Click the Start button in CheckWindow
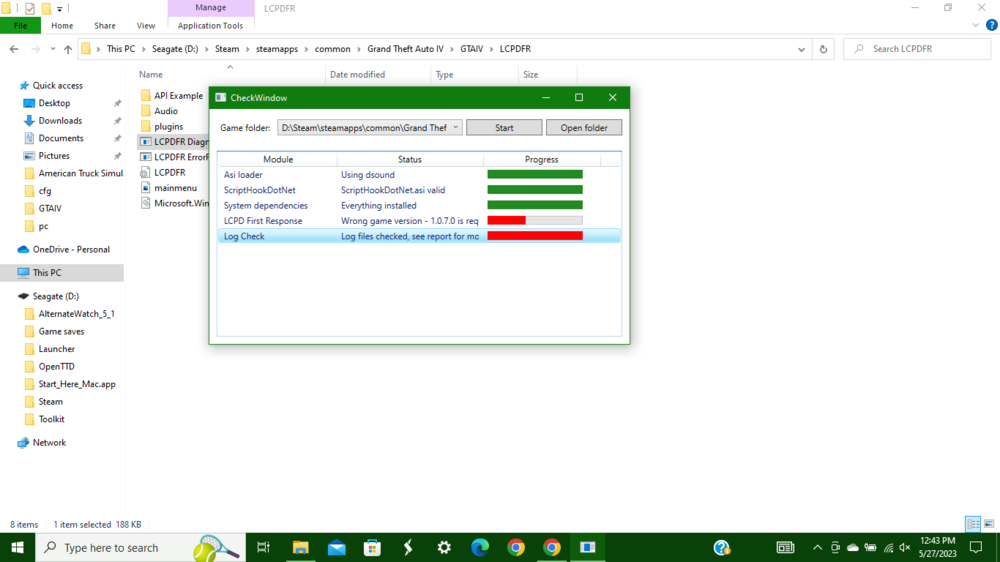Screen dimensions: 1000x562 click(504, 128)
